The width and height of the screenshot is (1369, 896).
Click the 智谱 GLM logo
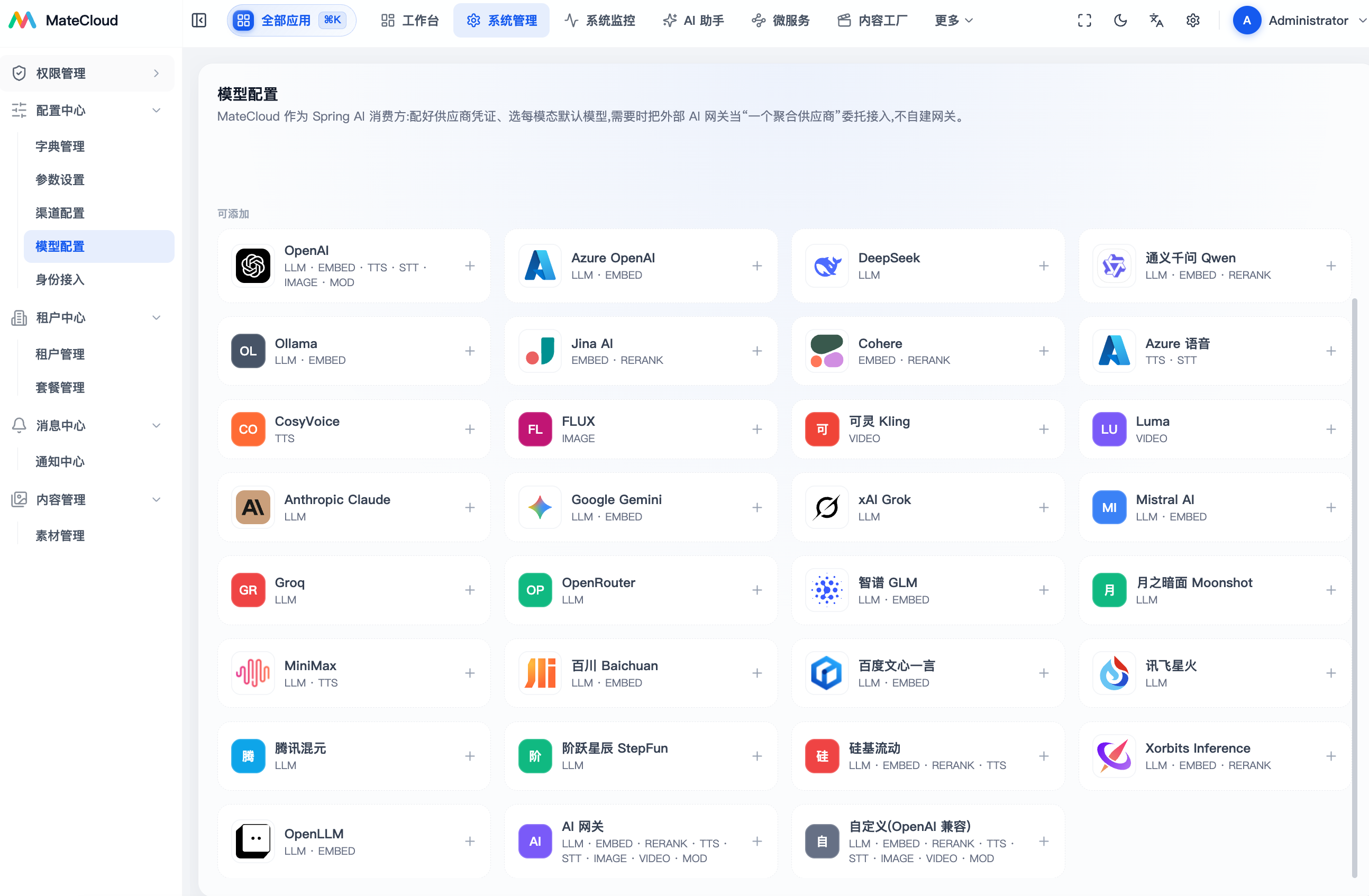[827, 590]
